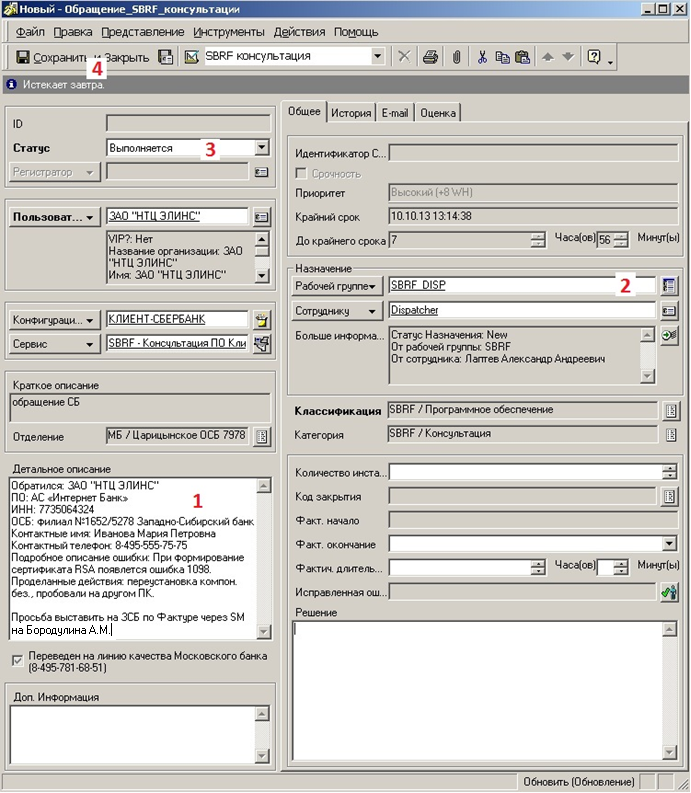Image resolution: width=691 pixels, height=793 pixels.
Task: Click the Количество инста... input field
Action: coord(525,472)
